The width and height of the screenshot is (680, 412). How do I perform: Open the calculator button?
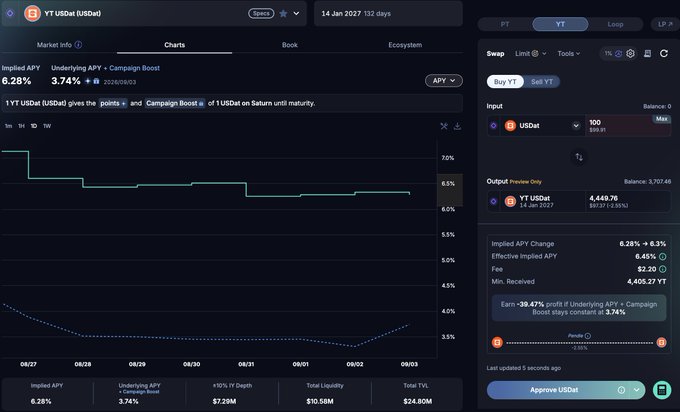click(x=662, y=390)
